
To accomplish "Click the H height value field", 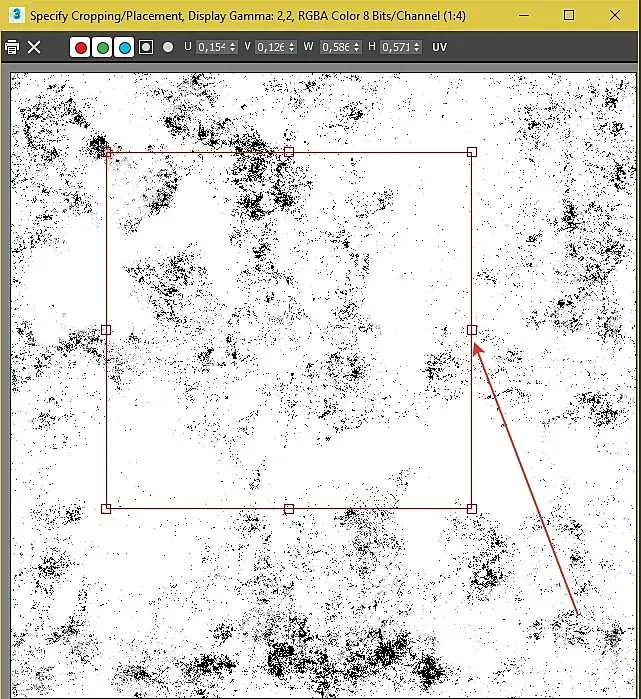I will coord(396,47).
